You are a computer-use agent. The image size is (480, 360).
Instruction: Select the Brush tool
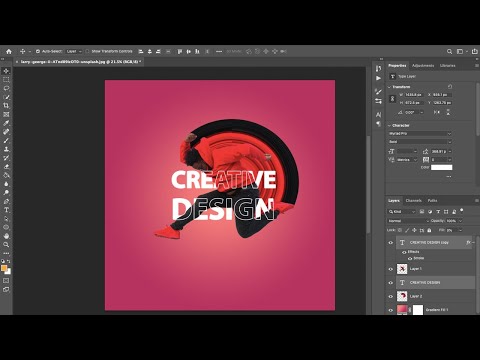(6, 140)
